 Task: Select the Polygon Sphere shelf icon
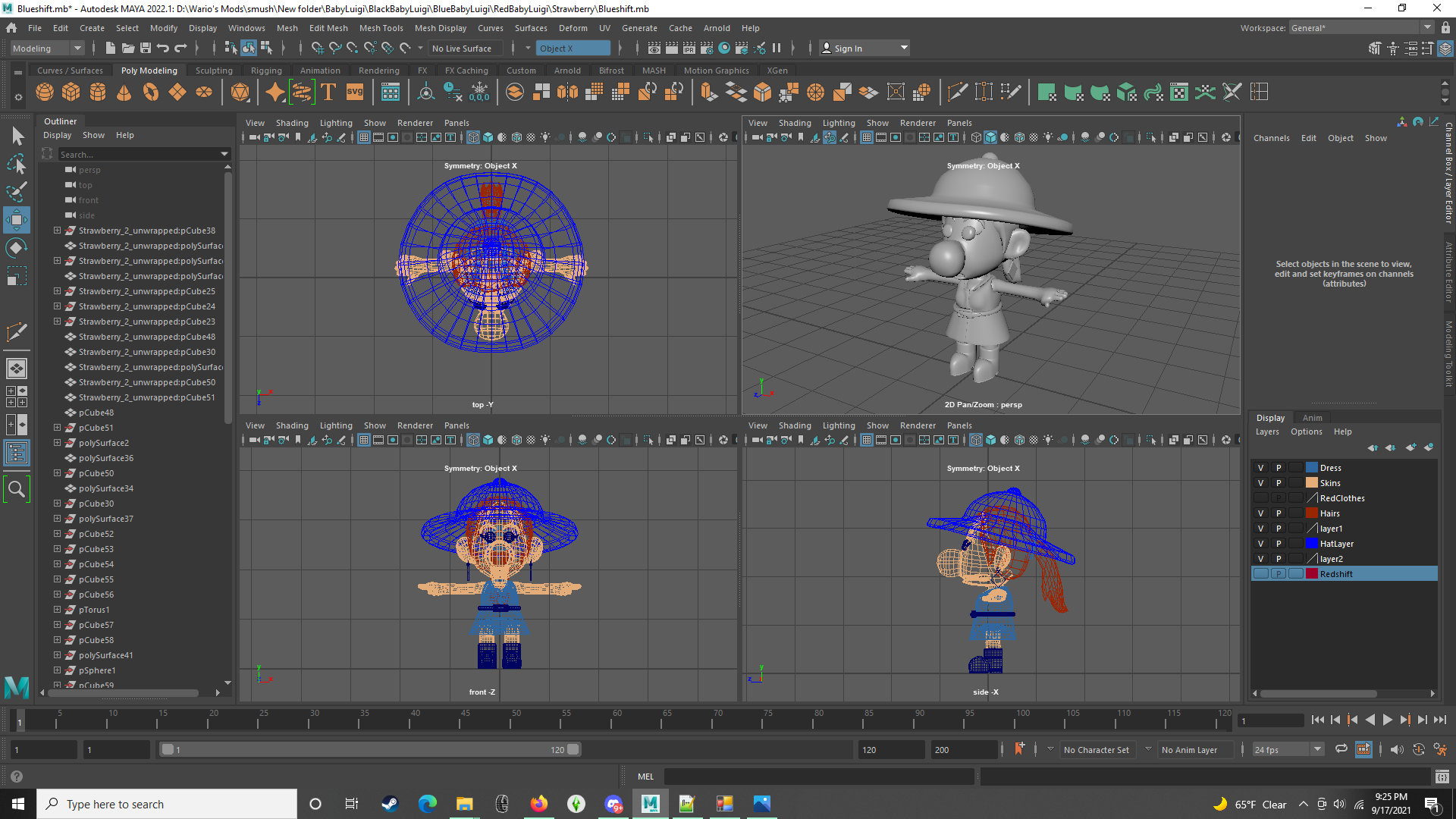[45, 93]
